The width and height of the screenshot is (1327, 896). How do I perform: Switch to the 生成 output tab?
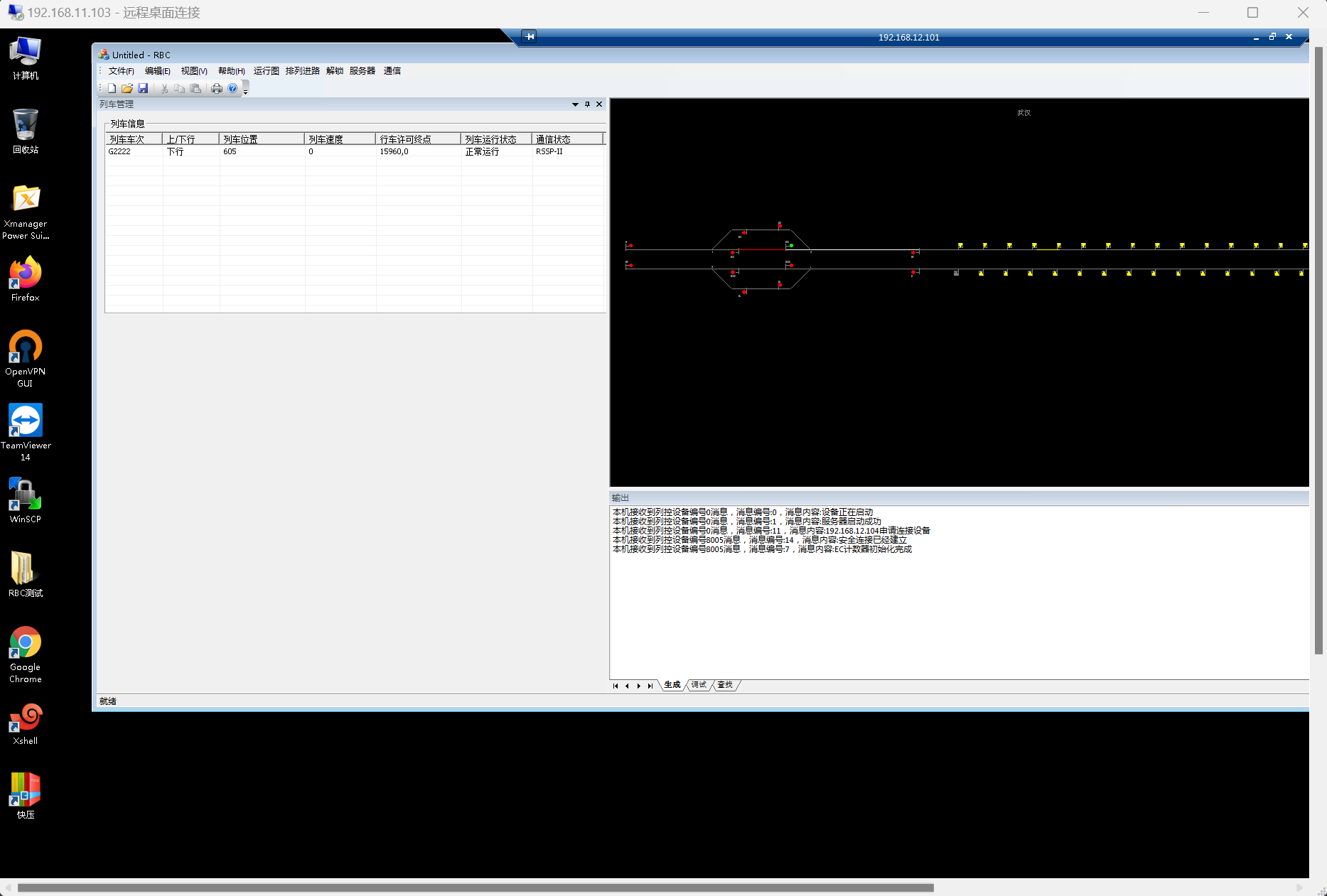coord(672,685)
